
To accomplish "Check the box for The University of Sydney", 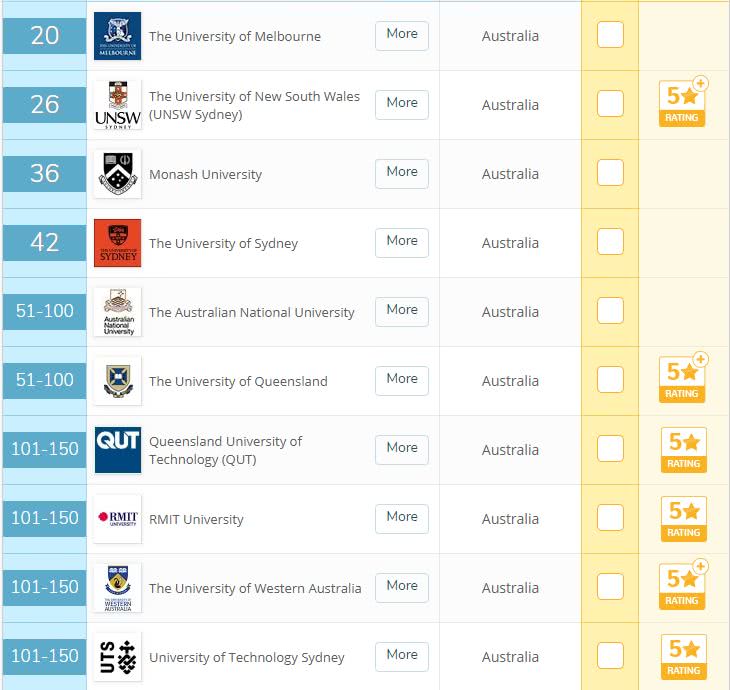I will click(x=610, y=242).
